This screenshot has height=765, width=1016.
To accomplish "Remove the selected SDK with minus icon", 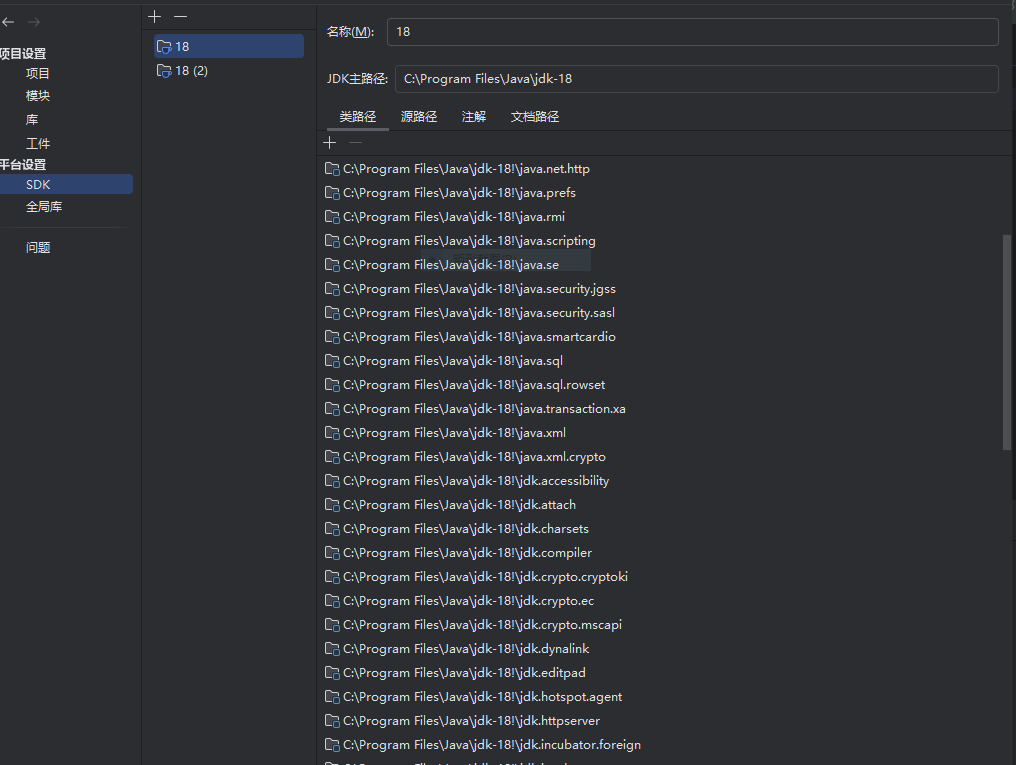I will (x=181, y=16).
